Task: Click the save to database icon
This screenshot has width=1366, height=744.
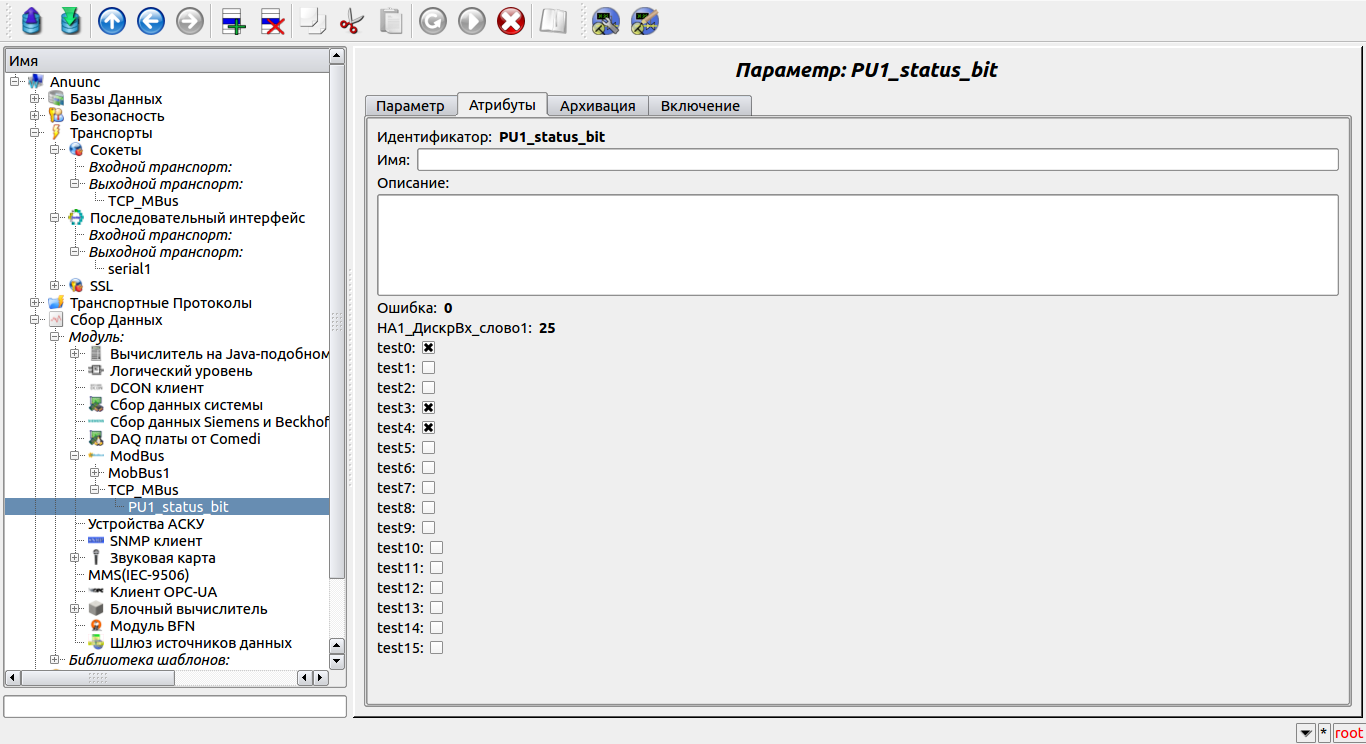Action: (x=70, y=21)
